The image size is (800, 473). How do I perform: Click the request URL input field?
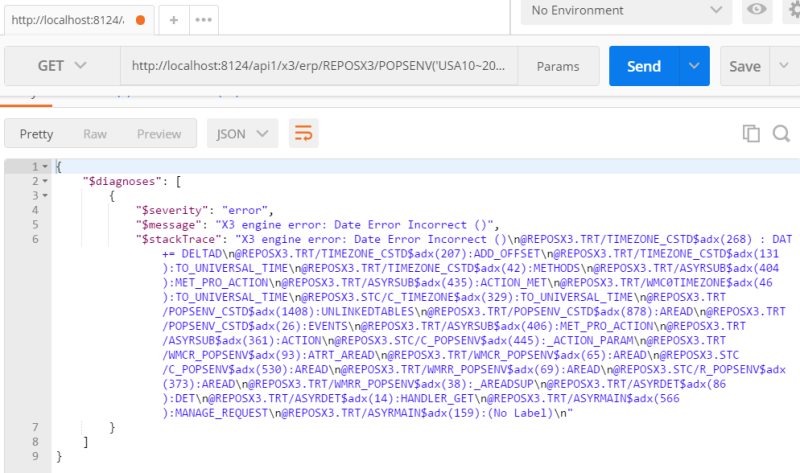(x=319, y=66)
